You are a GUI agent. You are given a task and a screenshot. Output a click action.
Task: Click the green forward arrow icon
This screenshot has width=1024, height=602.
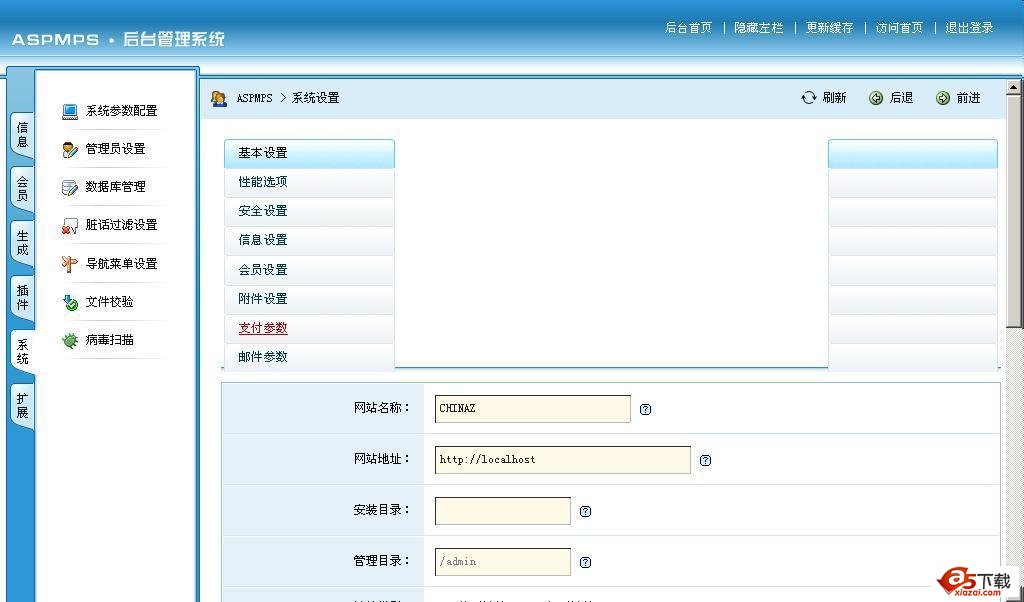pos(942,98)
